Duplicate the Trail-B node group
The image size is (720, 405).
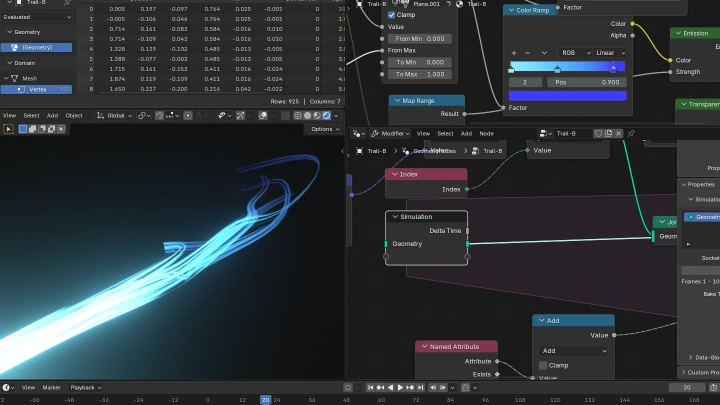[x=608, y=134]
